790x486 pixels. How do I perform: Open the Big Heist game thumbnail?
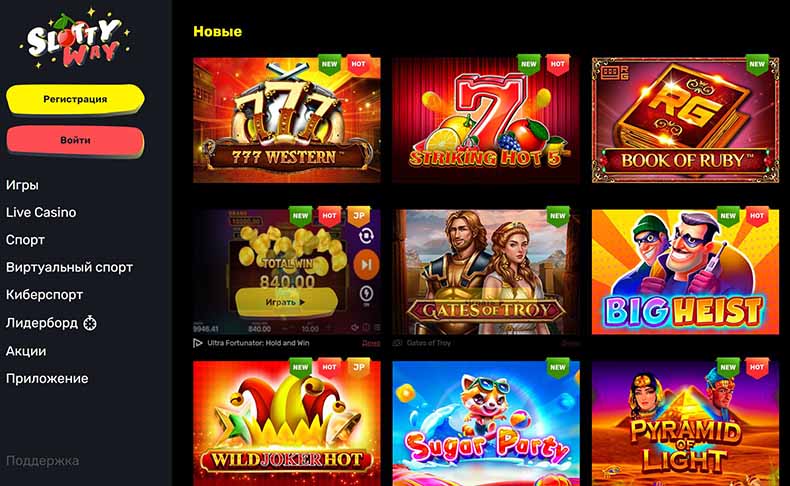click(x=685, y=272)
